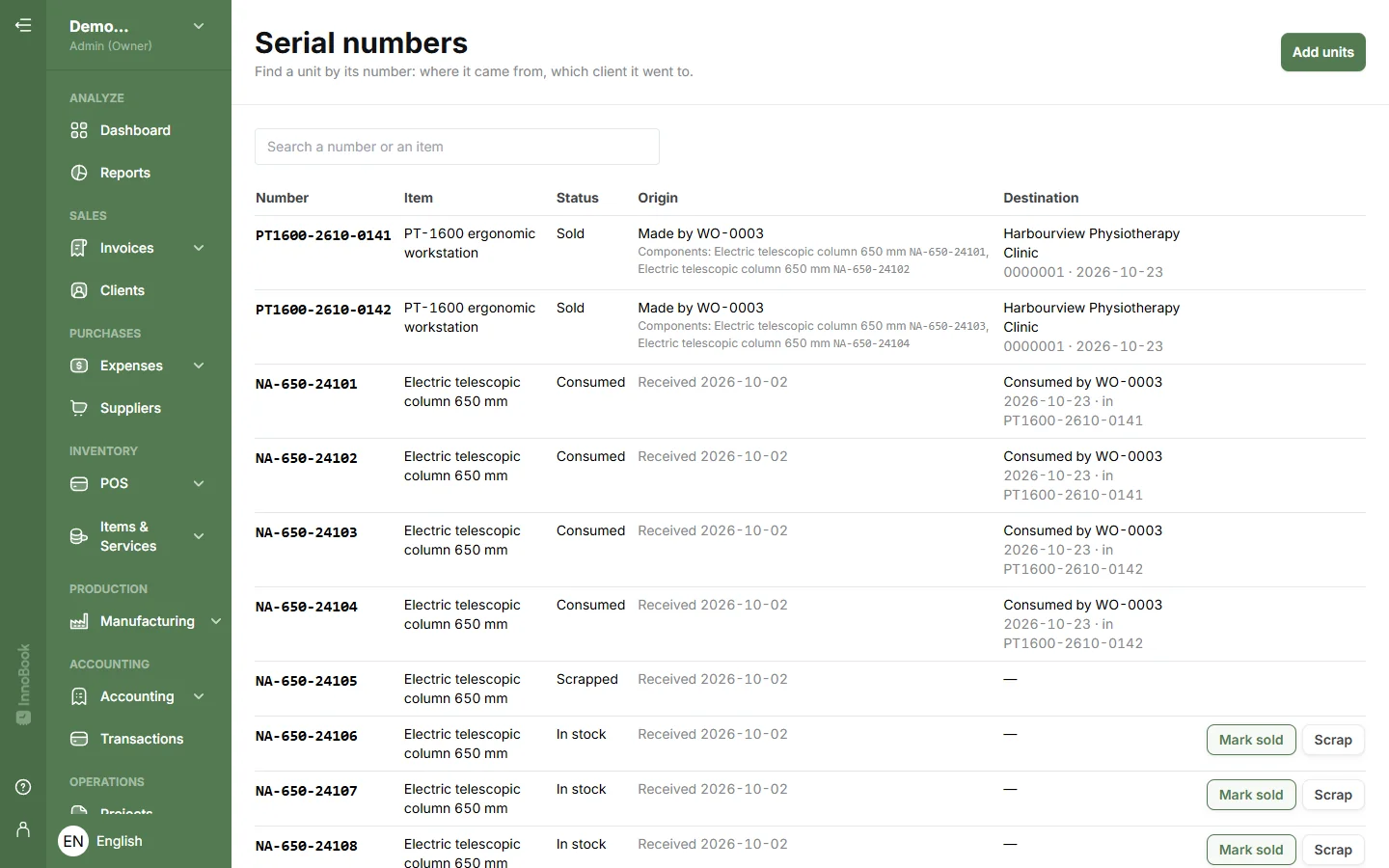The width and height of the screenshot is (1389, 868).
Task: Click the Item column header
Action: tap(419, 198)
